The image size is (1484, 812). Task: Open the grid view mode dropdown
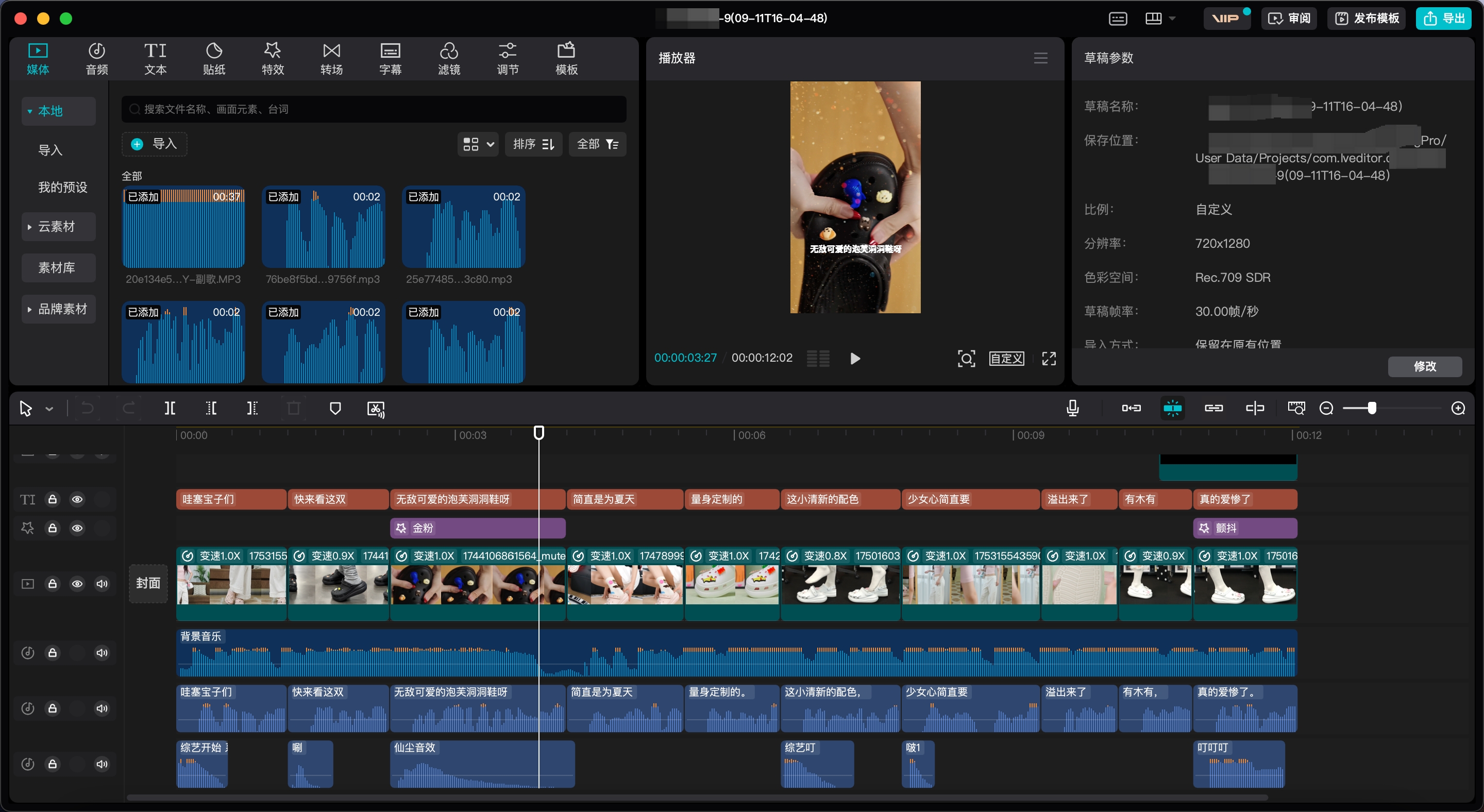478,144
